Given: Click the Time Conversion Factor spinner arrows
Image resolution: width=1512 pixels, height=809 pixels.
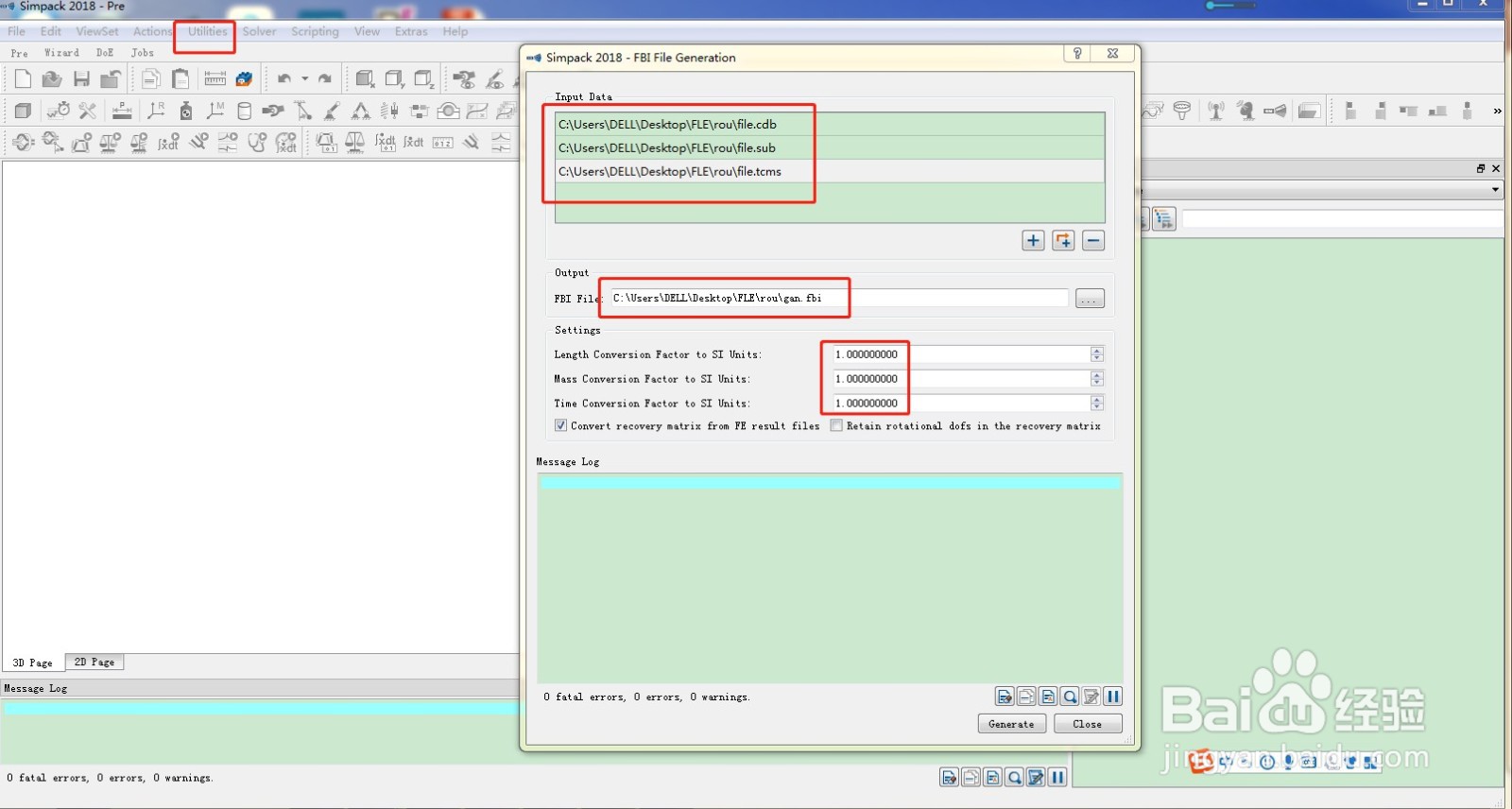Looking at the screenshot, I should click(x=1097, y=404).
